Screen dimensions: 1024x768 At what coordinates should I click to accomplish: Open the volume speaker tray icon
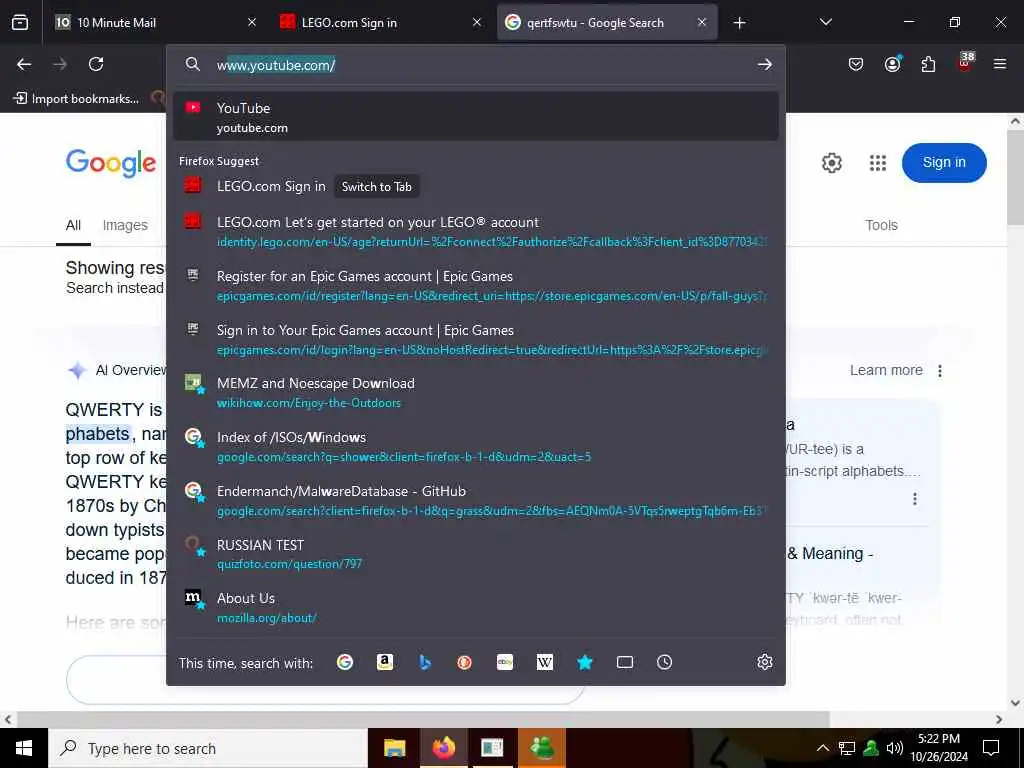pos(895,748)
